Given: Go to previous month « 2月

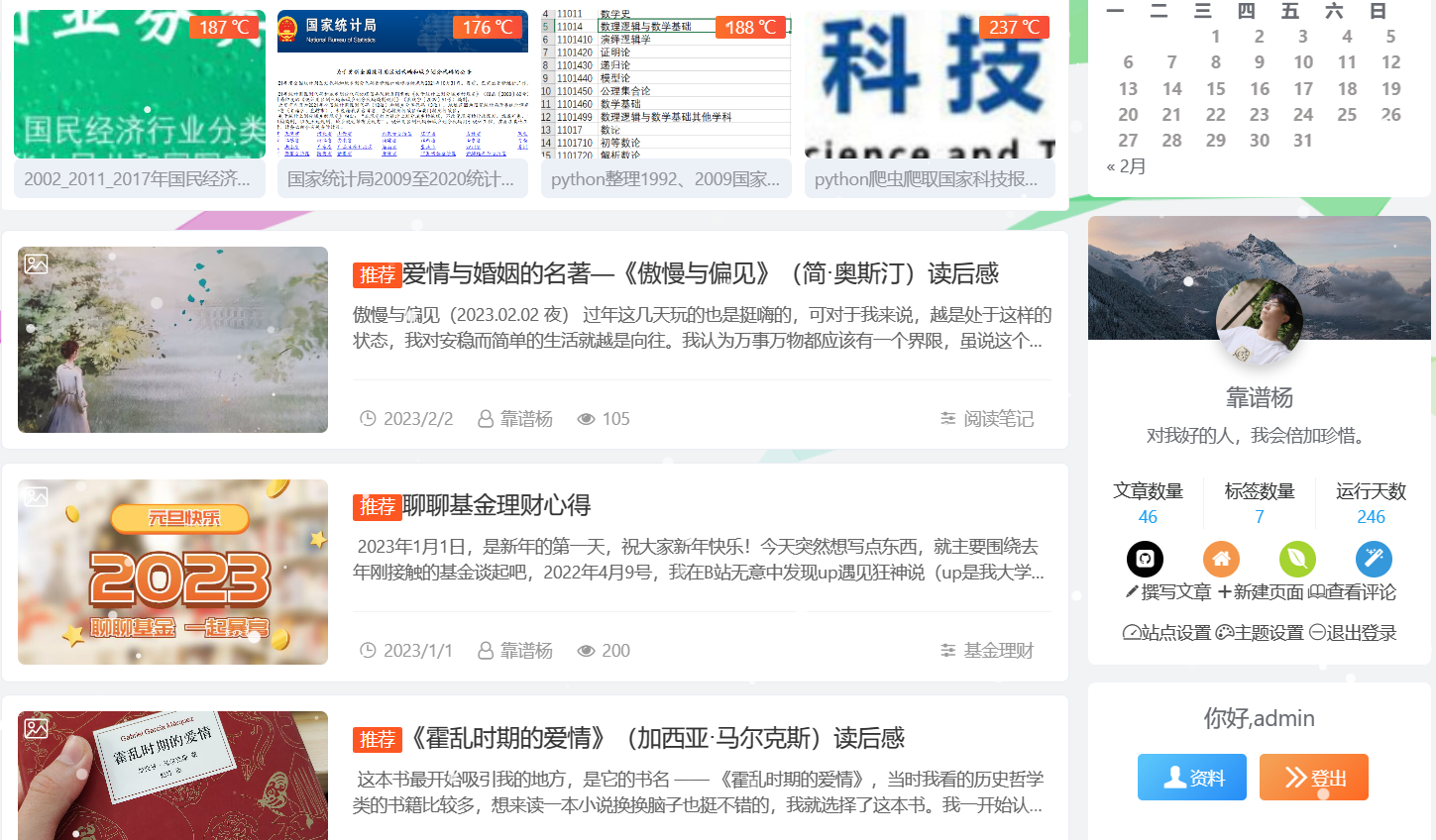Looking at the screenshot, I should [x=1126, y=166].
